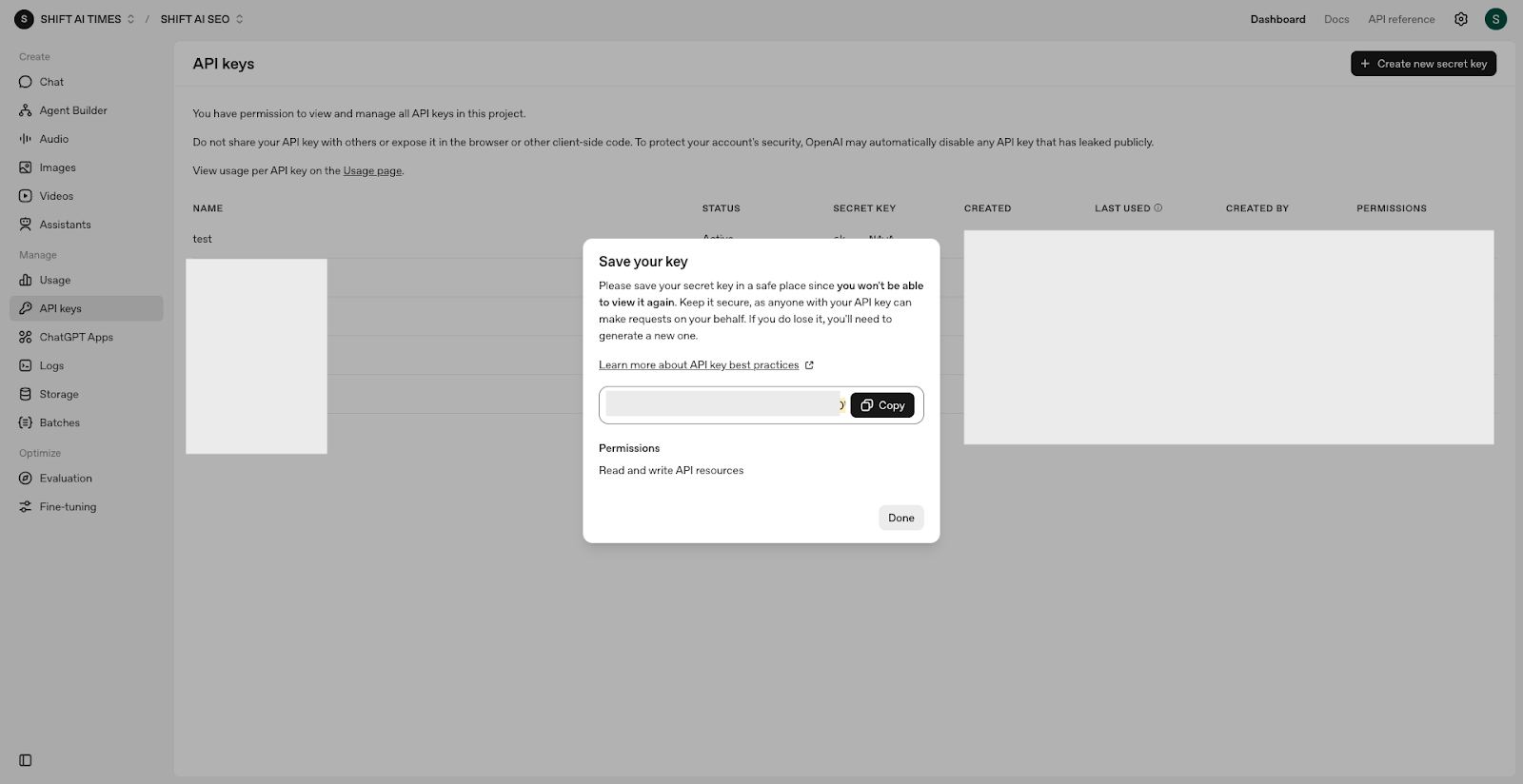Screen dimensions: 1523x784
Task: Select the ChatGPT Apps icon
Action: coord(26,337)
